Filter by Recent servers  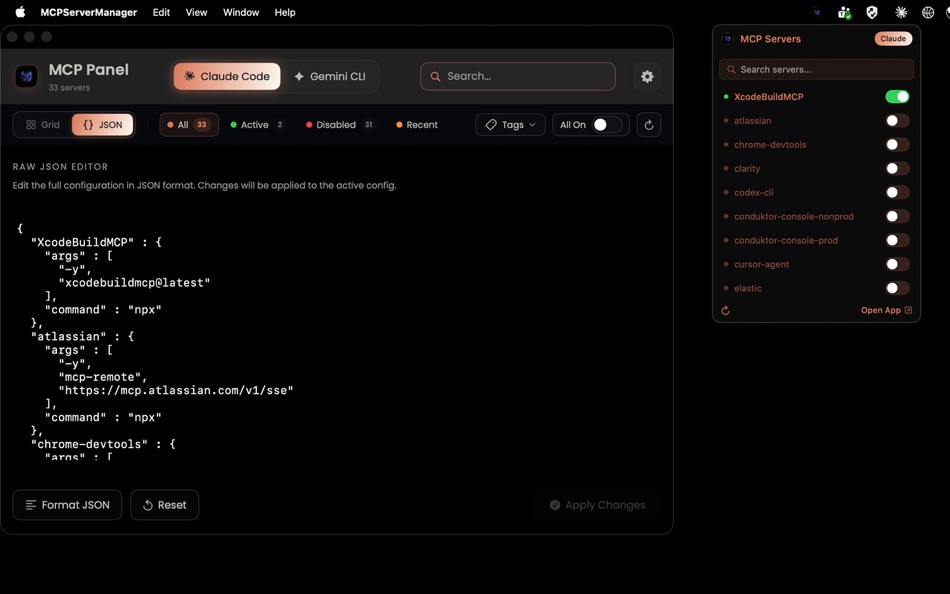coord(417,125)
